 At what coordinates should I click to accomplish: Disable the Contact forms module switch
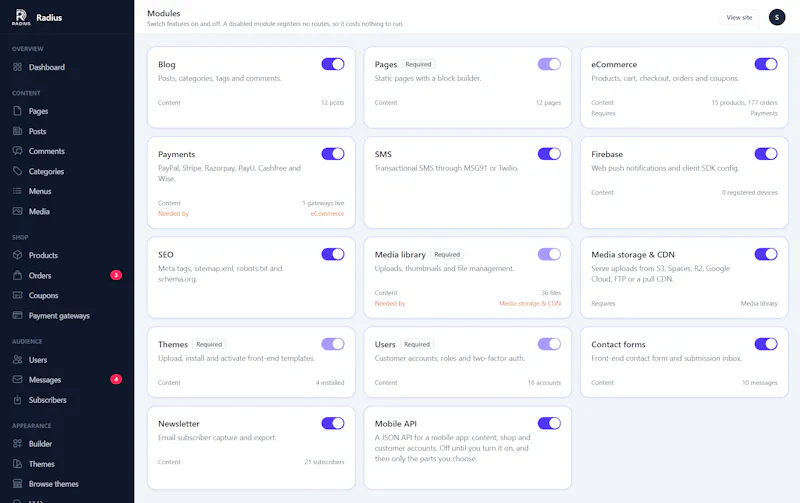coord(766,344)
